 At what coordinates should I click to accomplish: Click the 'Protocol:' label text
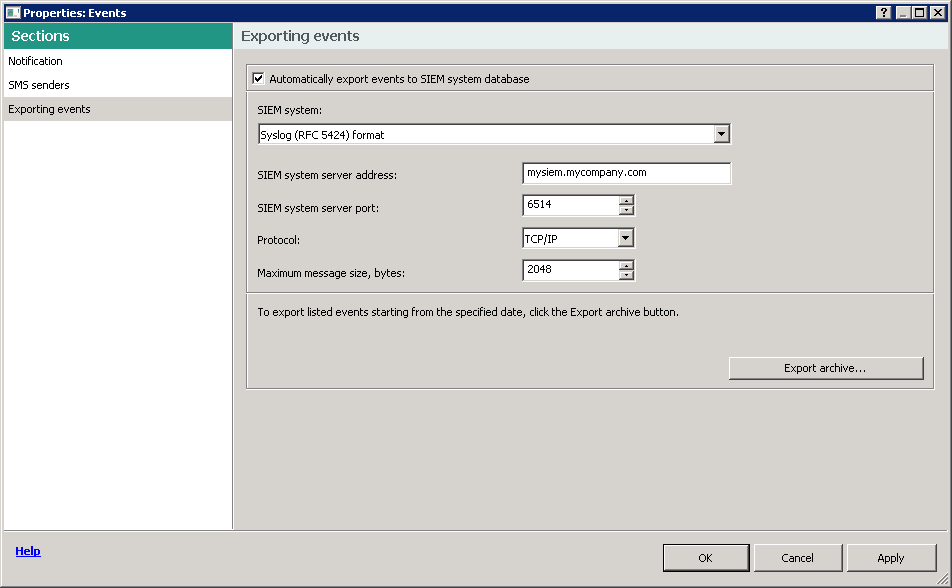pyautogui.click(x=278, y=240)
